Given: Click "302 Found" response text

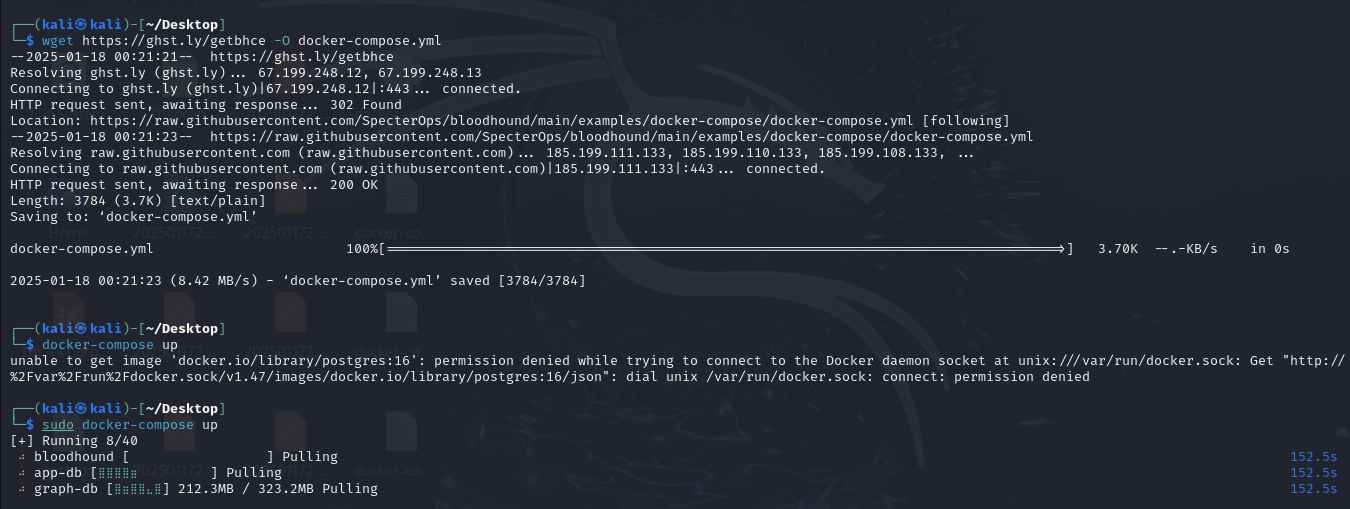Looking at the screenshot, I should (x=365, y=104).
